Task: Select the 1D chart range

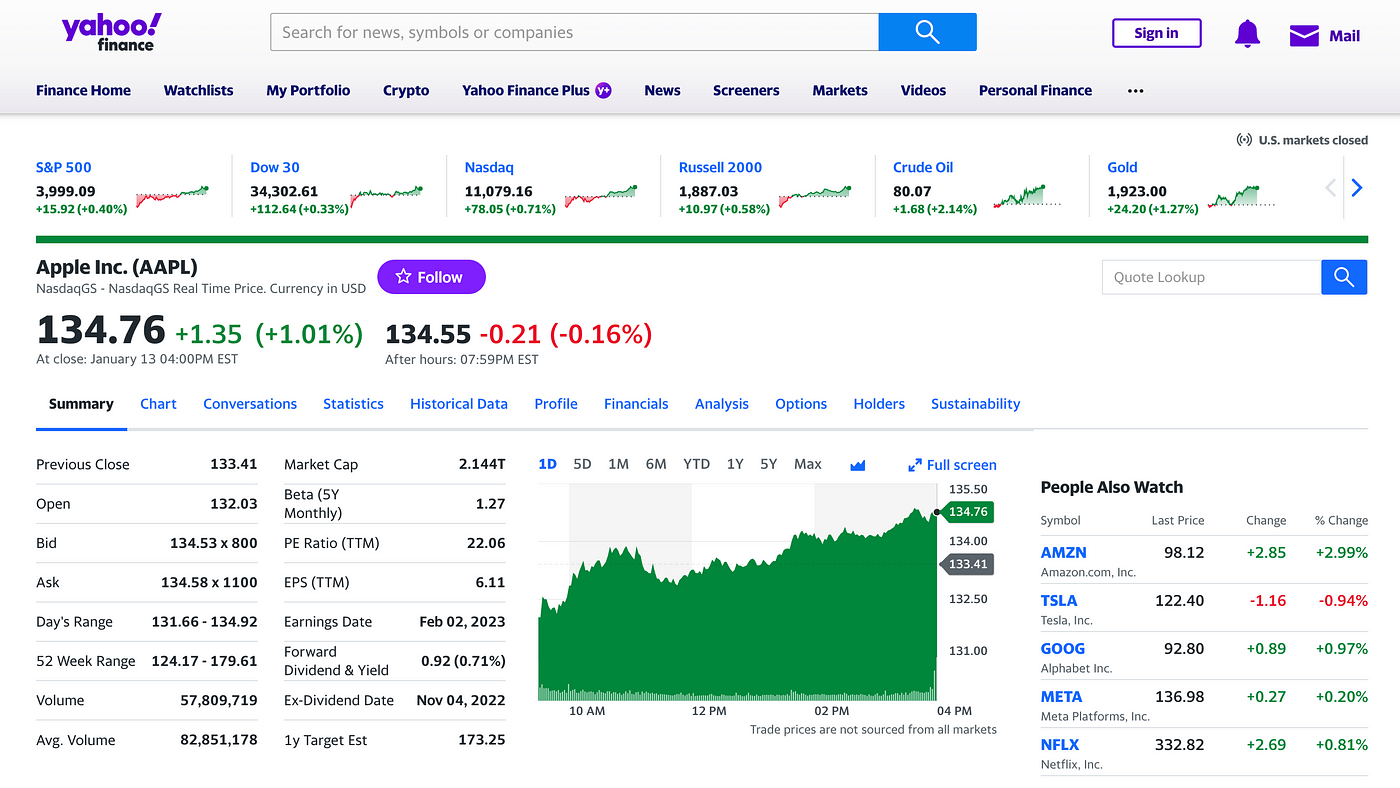Action: click(x=547, y=464)
